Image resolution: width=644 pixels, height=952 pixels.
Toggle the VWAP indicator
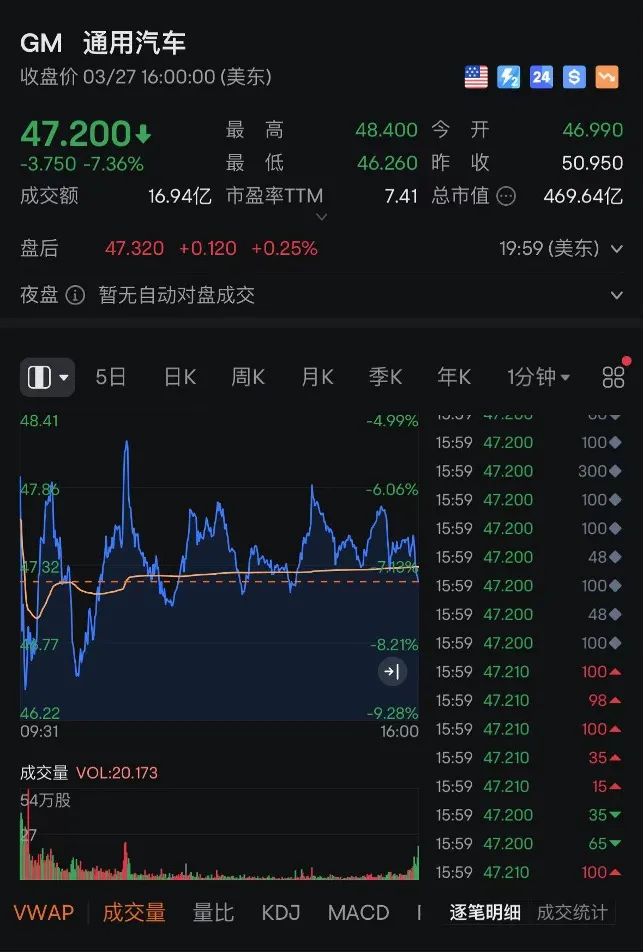tap(44, 913)
